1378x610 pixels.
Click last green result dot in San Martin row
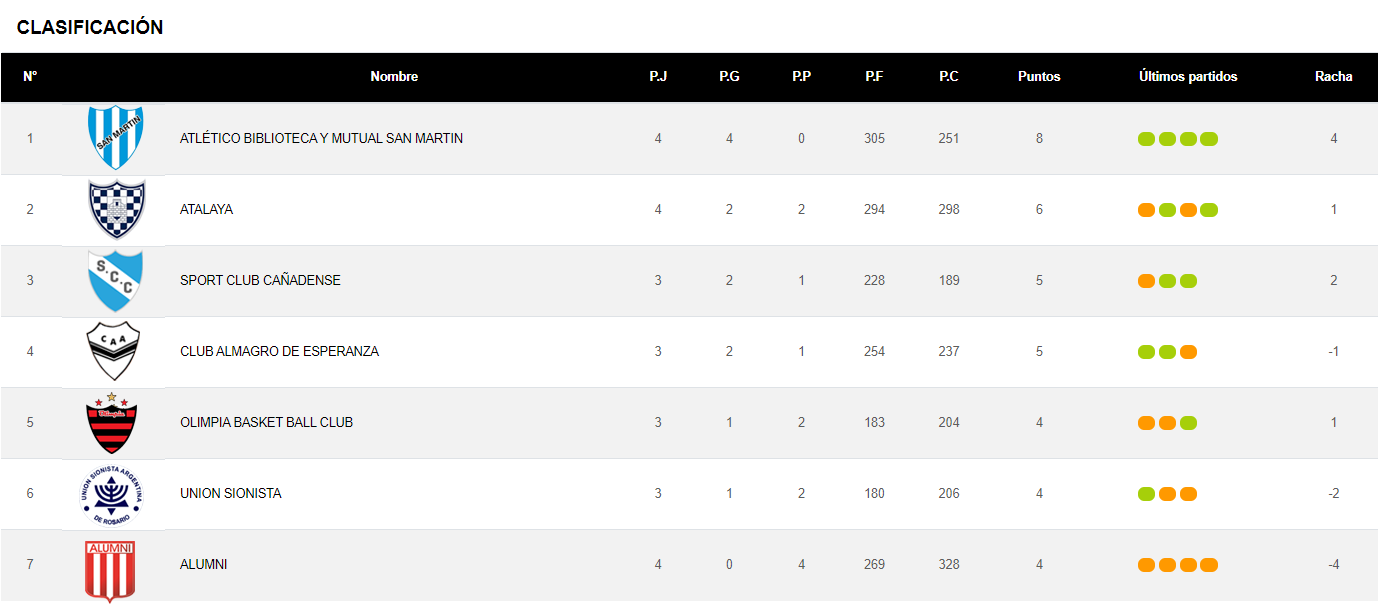point(1209,139)
